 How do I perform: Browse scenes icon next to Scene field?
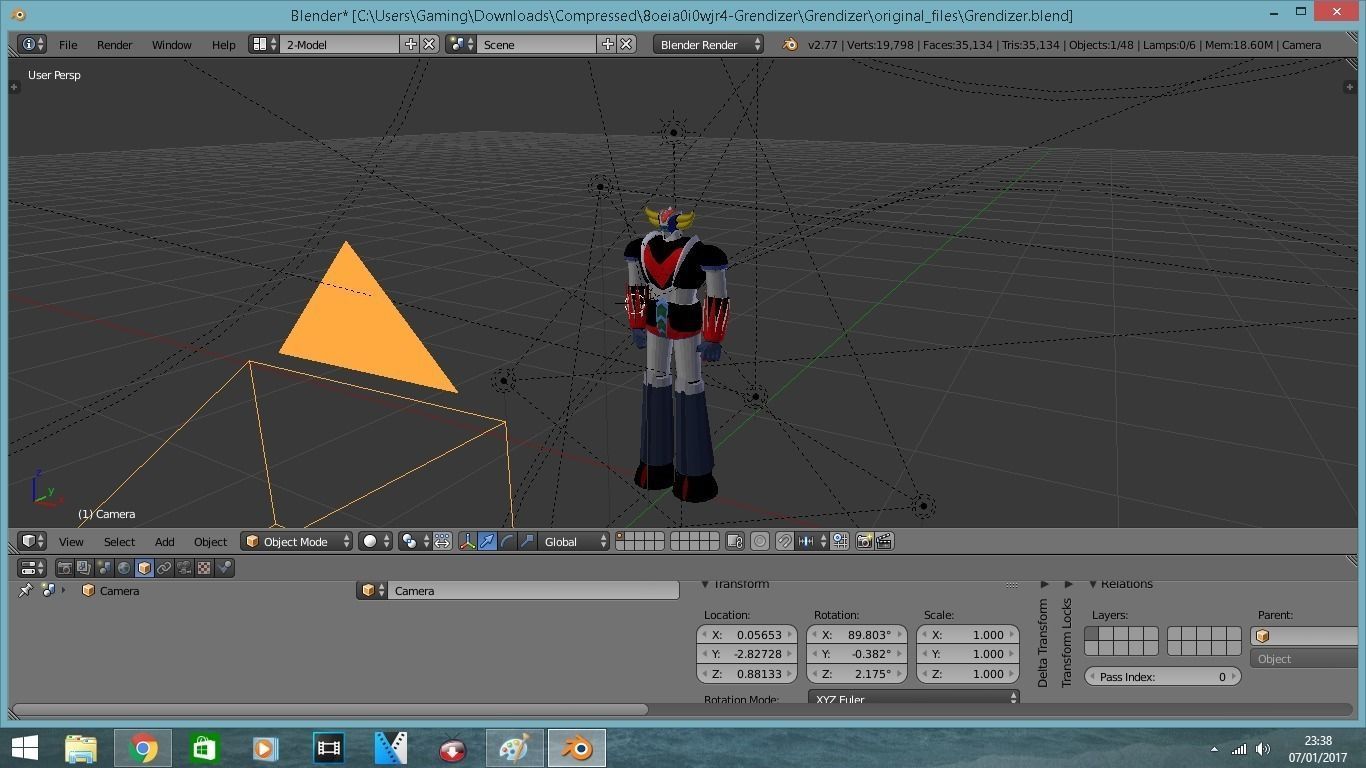pyautogui.click(x=461, y=45)
